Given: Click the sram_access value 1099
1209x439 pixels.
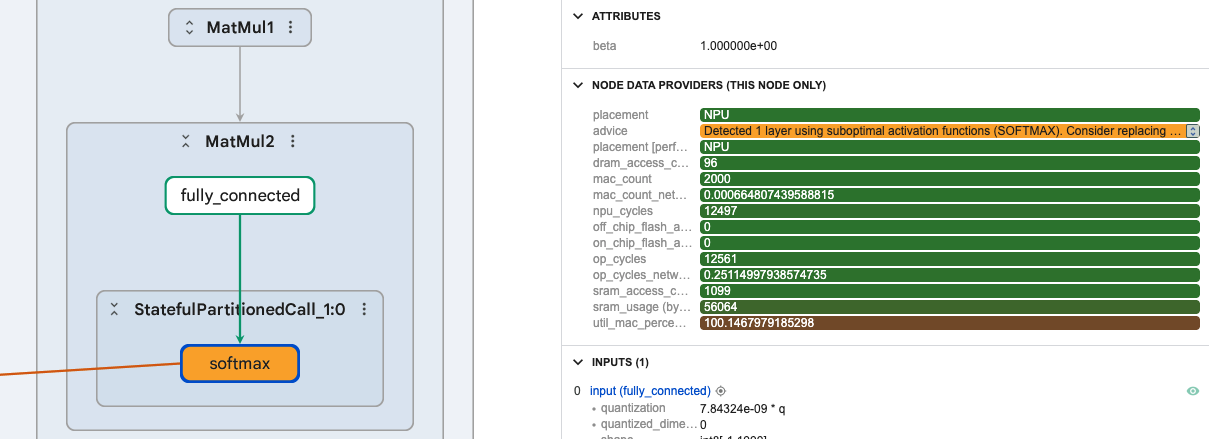Looking at the screenshot, I should point(950,291).
